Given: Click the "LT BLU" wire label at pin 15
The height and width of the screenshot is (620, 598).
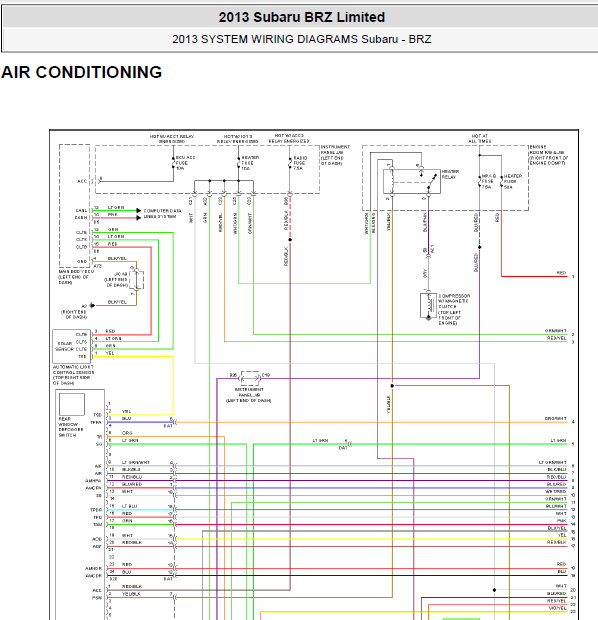Looking at the screenshot, I should 129,506.
